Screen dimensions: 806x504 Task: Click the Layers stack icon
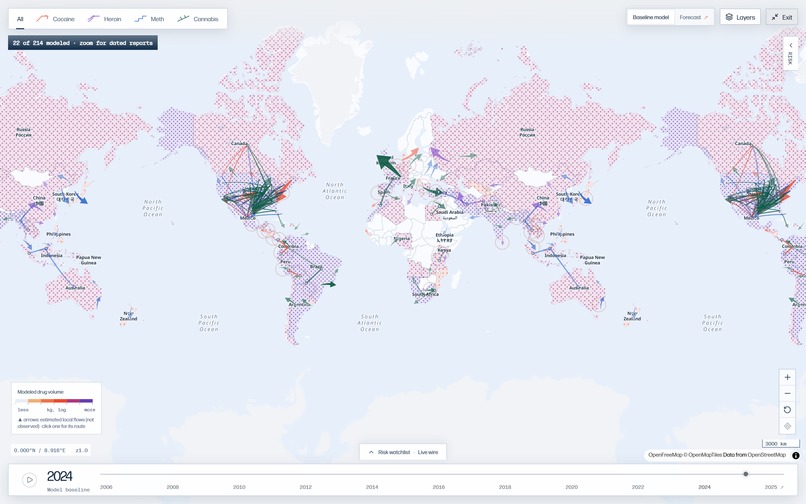(x=729, y=17)
